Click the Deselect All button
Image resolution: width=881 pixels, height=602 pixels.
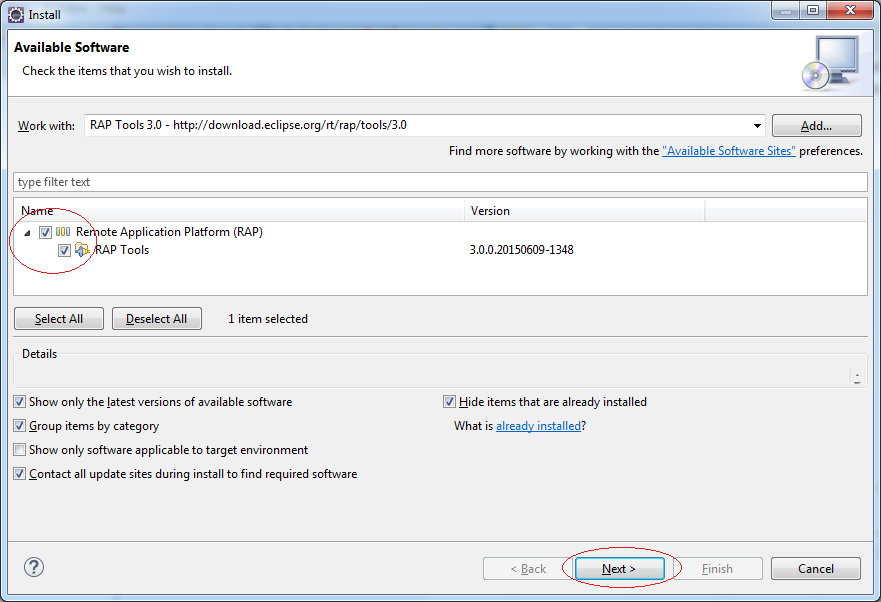(x=157, y=319)
